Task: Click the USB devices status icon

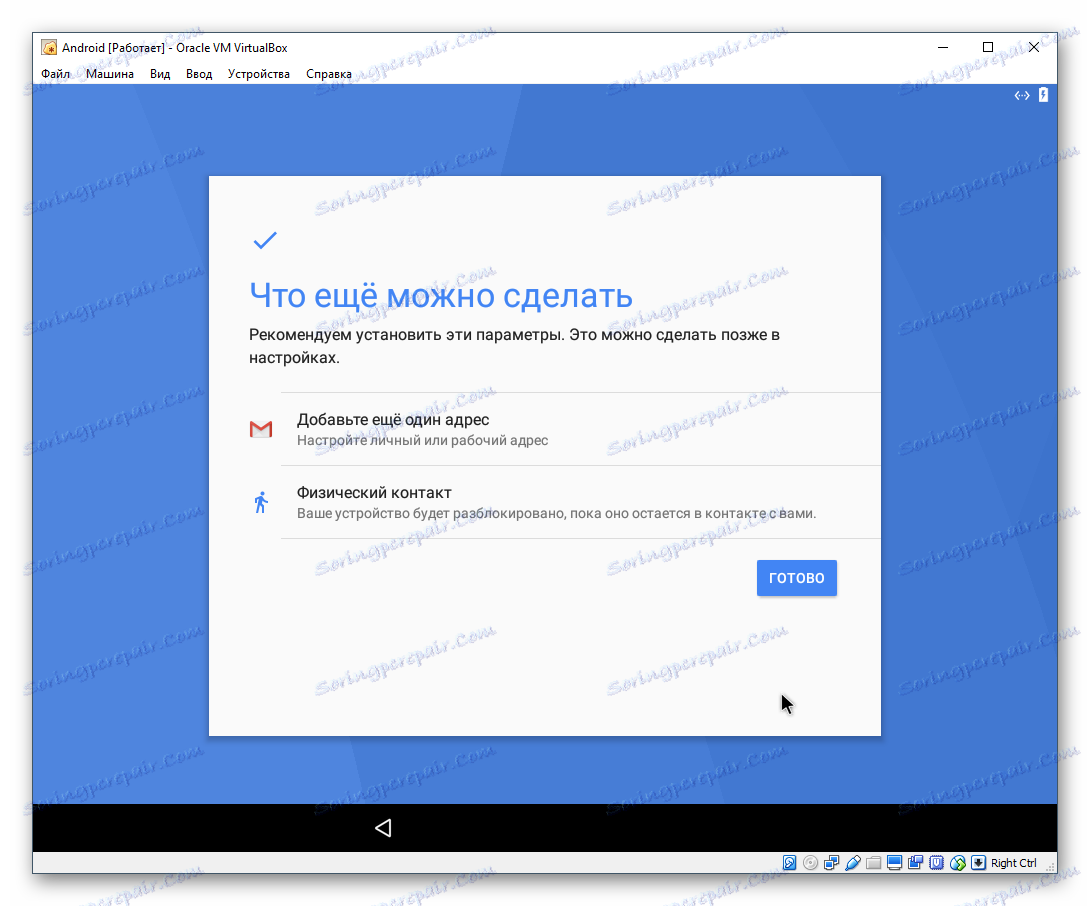Action: click(x=852, y=863)
